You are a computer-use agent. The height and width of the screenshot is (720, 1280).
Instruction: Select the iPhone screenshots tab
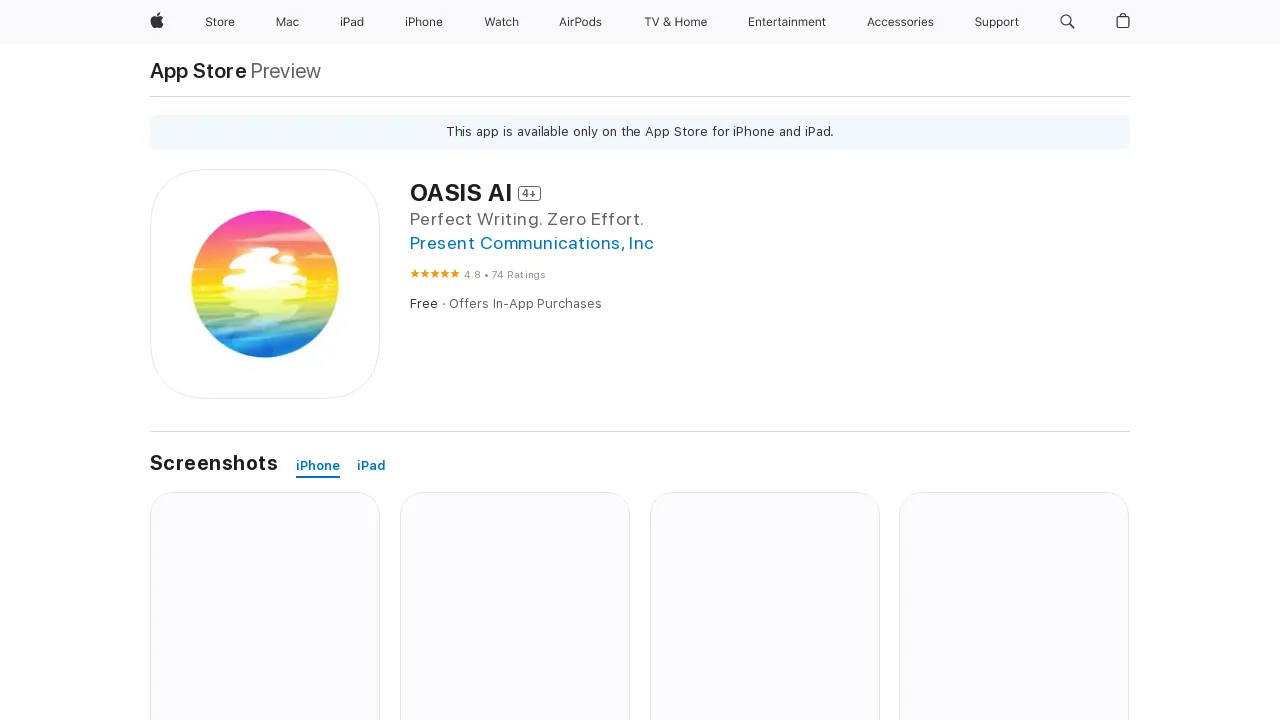[317, 465]
